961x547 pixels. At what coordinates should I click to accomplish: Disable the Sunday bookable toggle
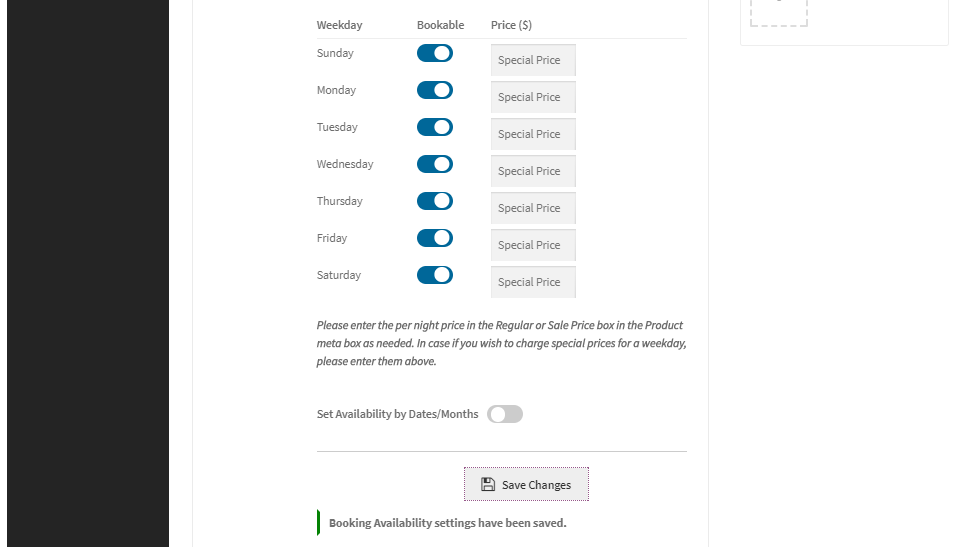click(435, 53)
